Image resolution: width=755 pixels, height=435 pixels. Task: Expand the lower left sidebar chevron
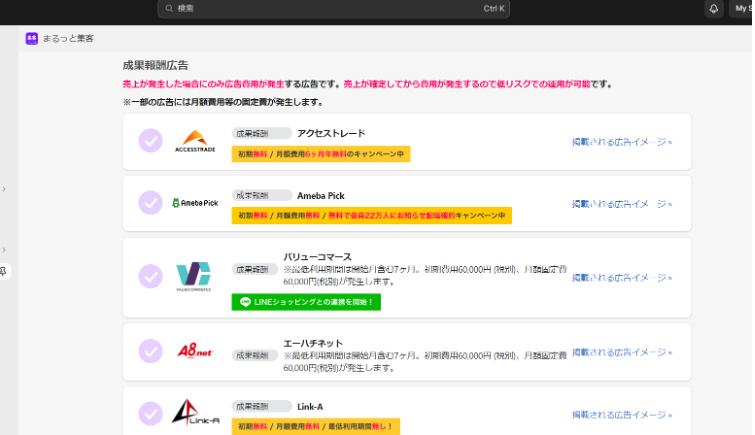point(4,250)
